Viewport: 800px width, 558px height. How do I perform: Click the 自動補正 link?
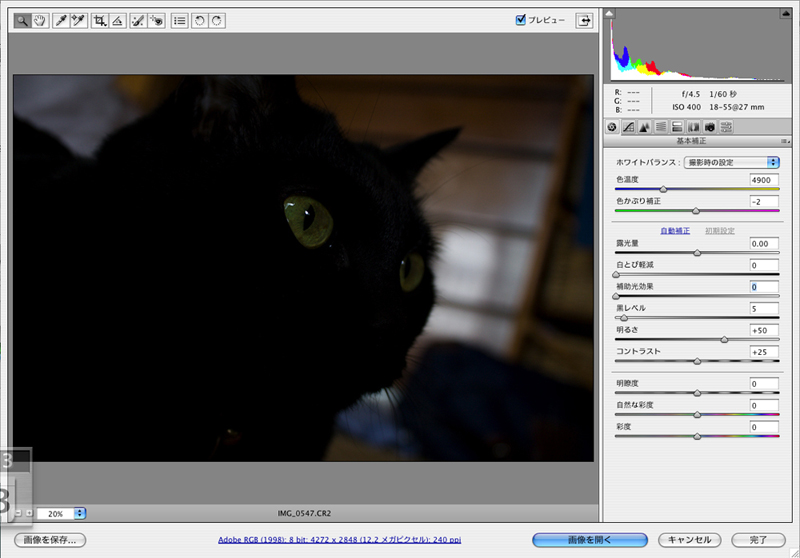point(675,231)
